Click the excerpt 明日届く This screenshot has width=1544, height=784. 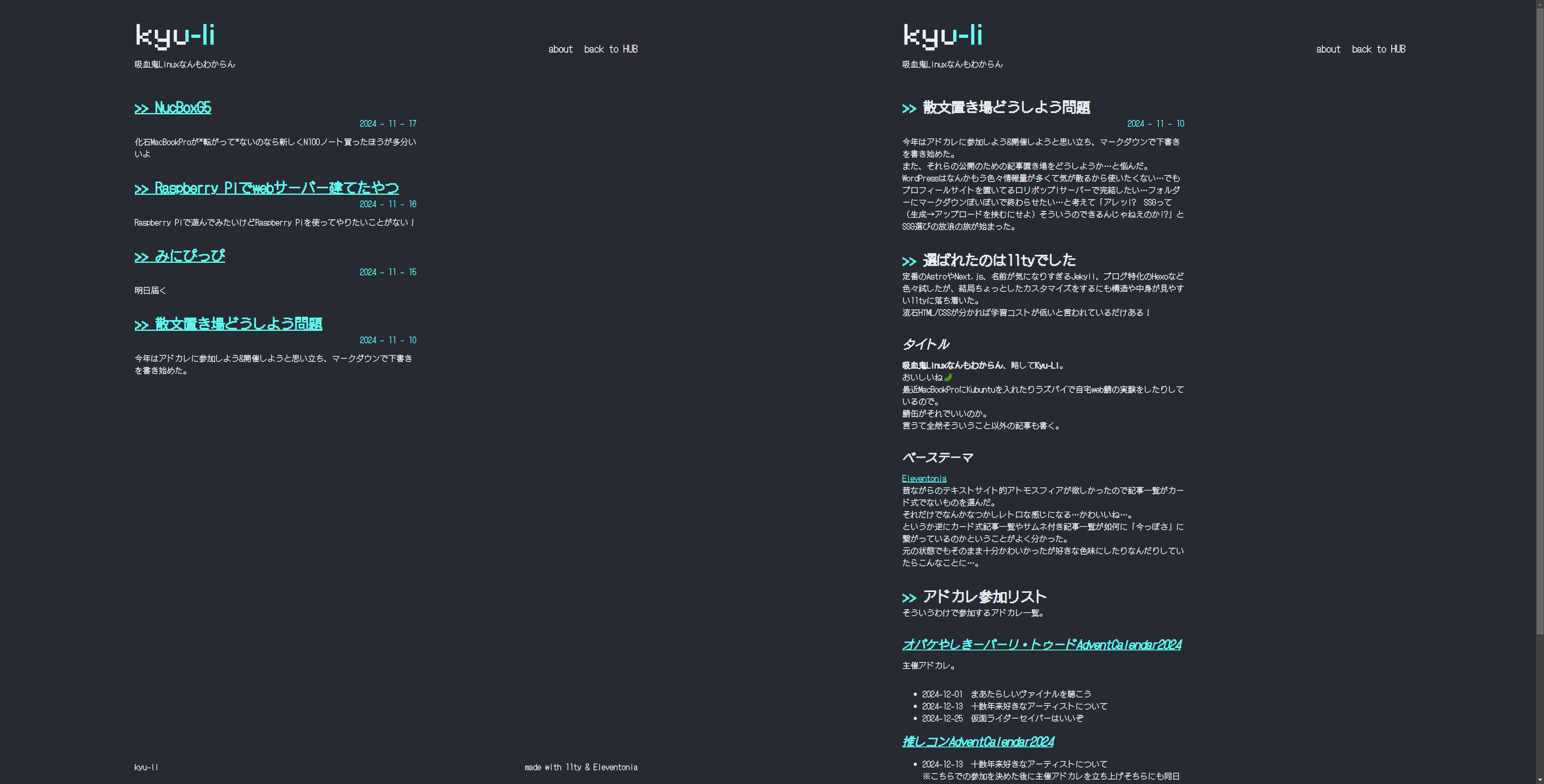click(151, 290)
